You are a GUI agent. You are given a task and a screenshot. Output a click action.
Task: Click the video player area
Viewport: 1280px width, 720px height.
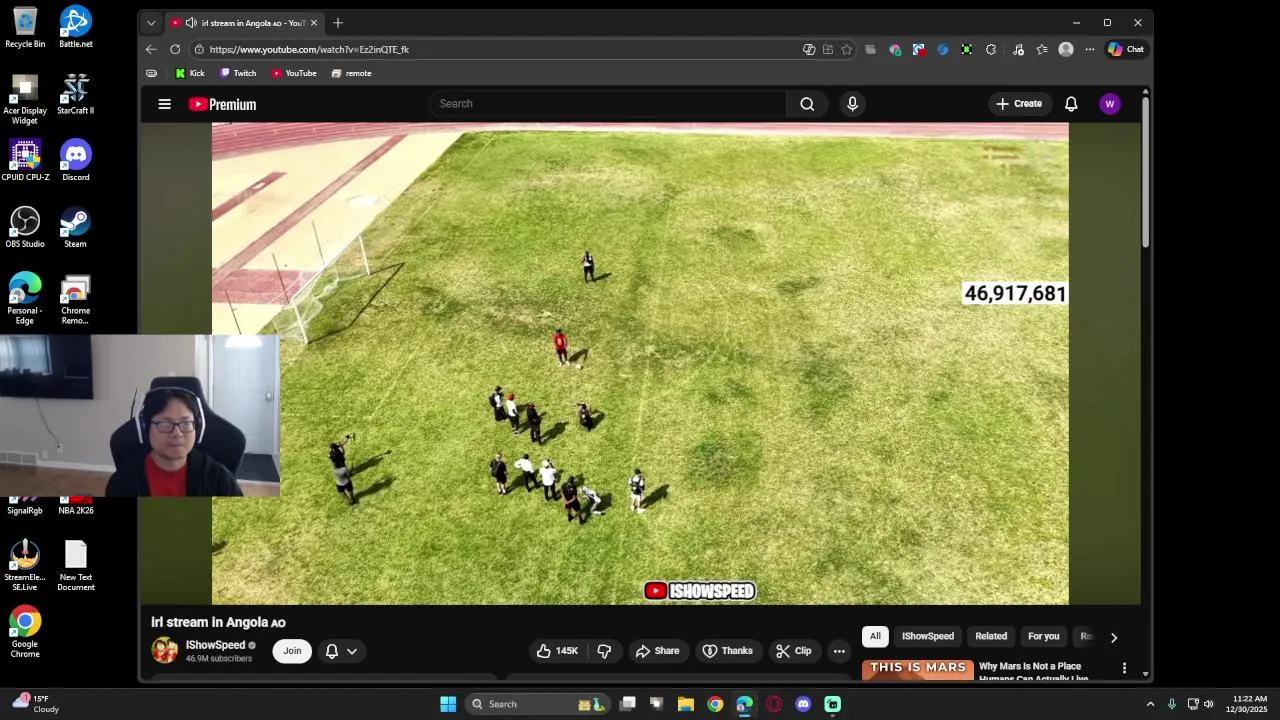coord(640,364)
